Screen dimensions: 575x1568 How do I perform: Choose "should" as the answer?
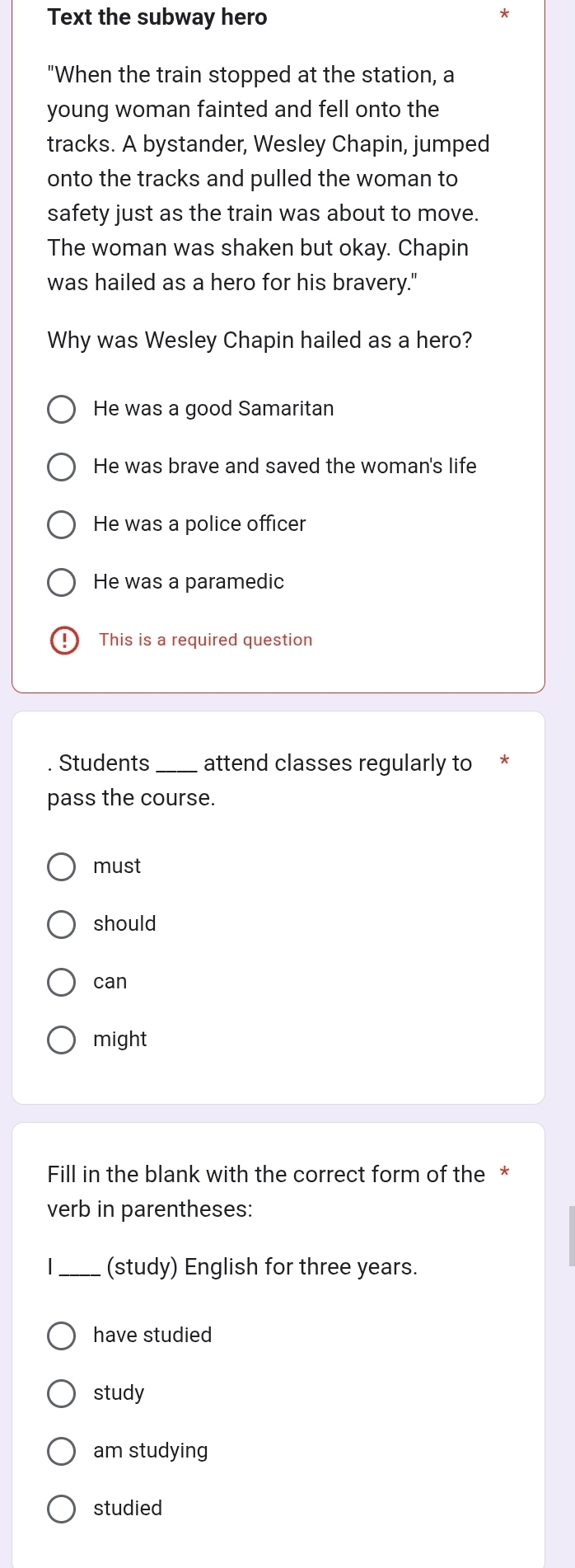[61, 924]
